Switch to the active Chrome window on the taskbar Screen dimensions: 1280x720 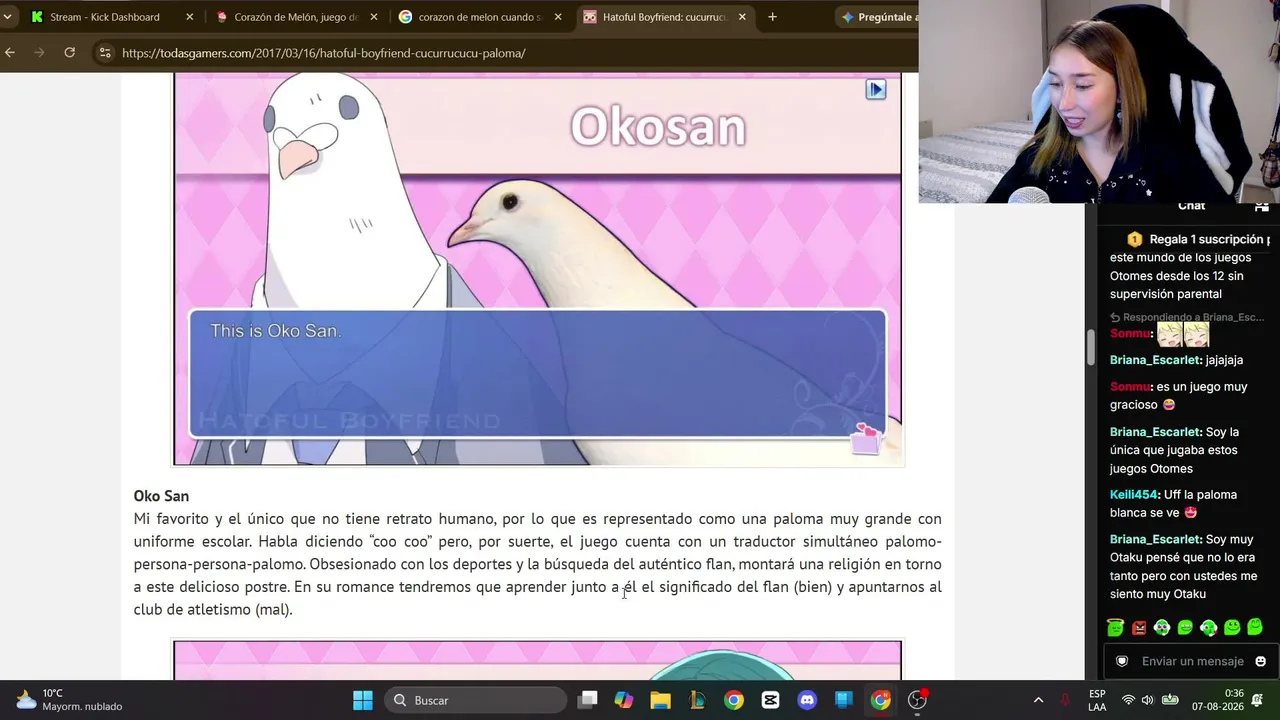(x=880, y=700)
